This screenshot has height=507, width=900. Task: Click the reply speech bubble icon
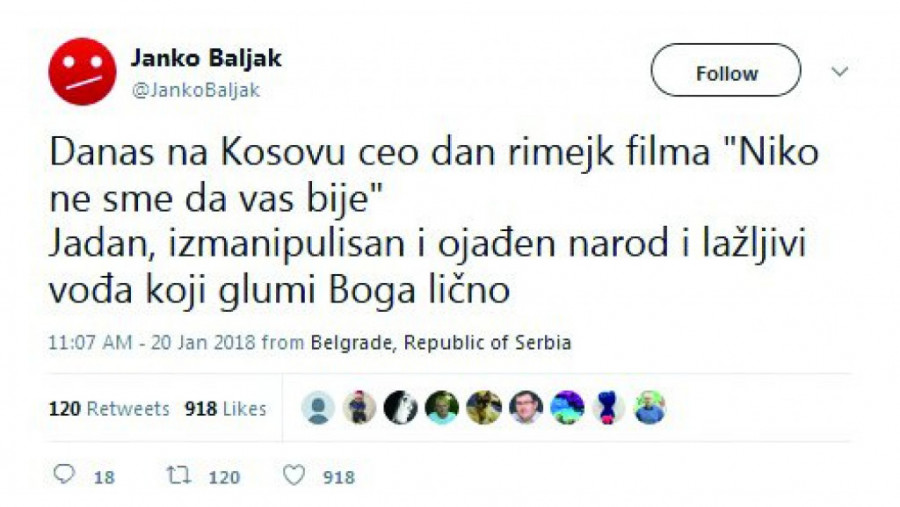point(64,474)
